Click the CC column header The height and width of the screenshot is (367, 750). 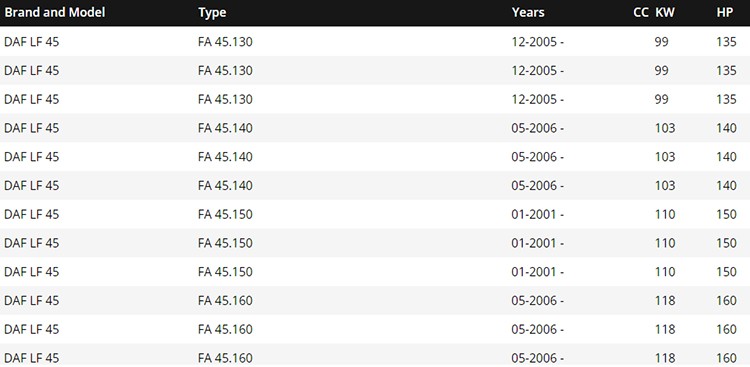click(x=641, y=12)
